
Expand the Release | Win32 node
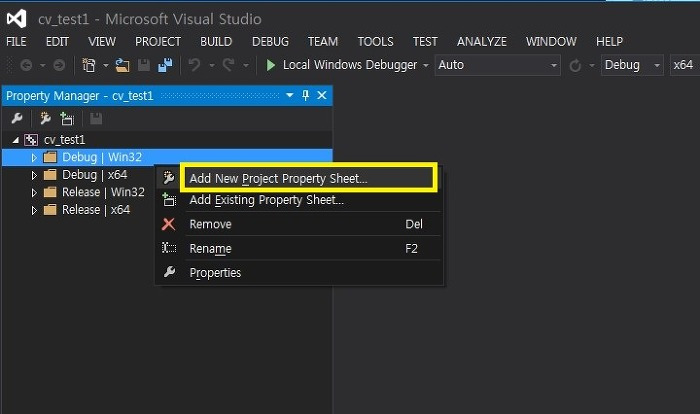[x=34, y=192]
